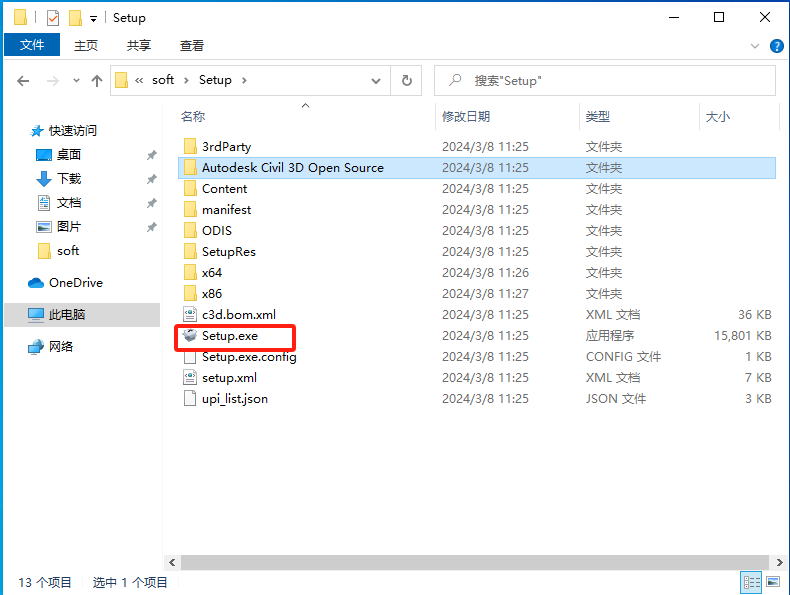790x595 pixels.
Task: Select the Setup breadcrumb in address bar
Action: (215, 80)
